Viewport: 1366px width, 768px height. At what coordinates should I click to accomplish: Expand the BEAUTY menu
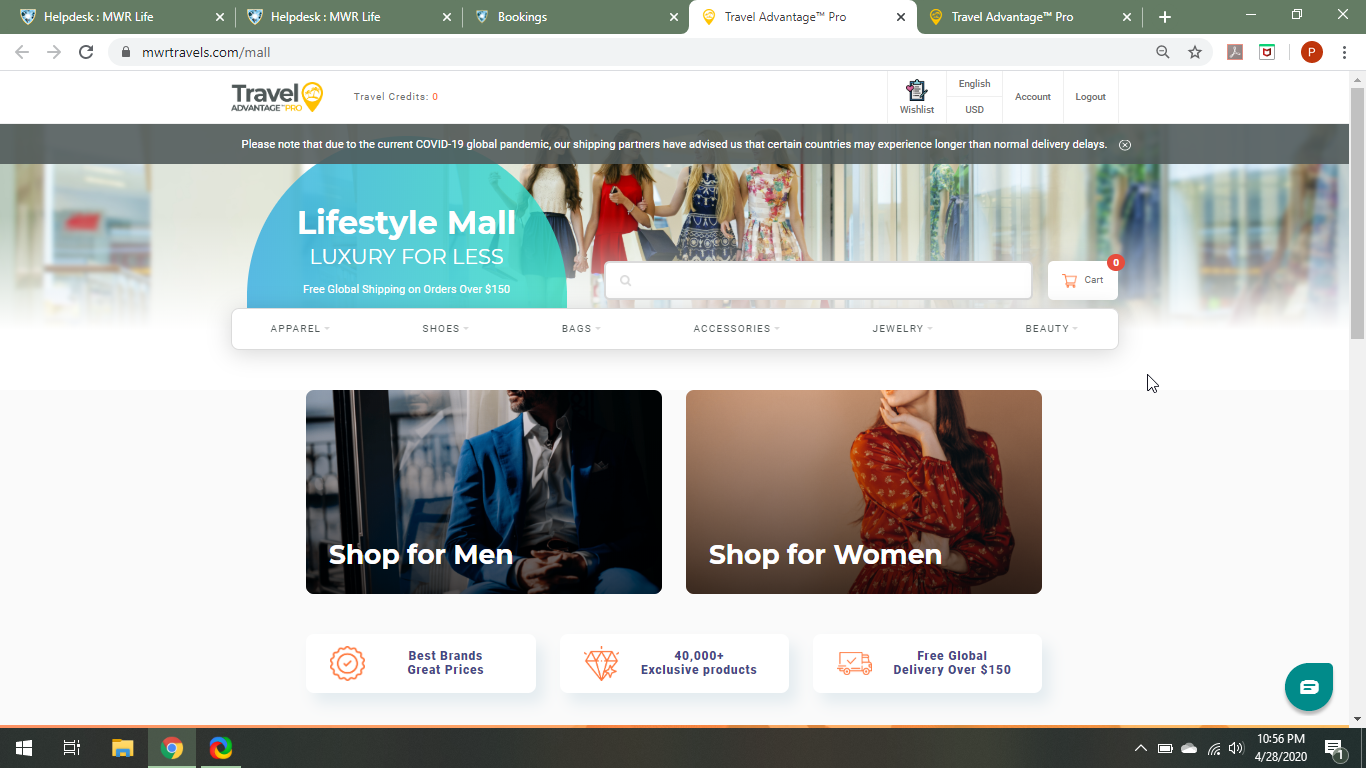(1051, 329)
